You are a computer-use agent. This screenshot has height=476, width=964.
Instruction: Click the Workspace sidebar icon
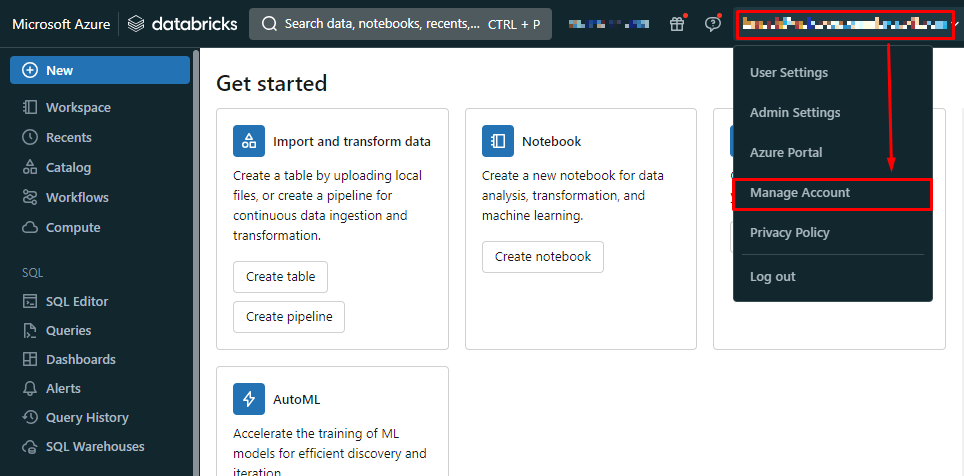point(30,108)
